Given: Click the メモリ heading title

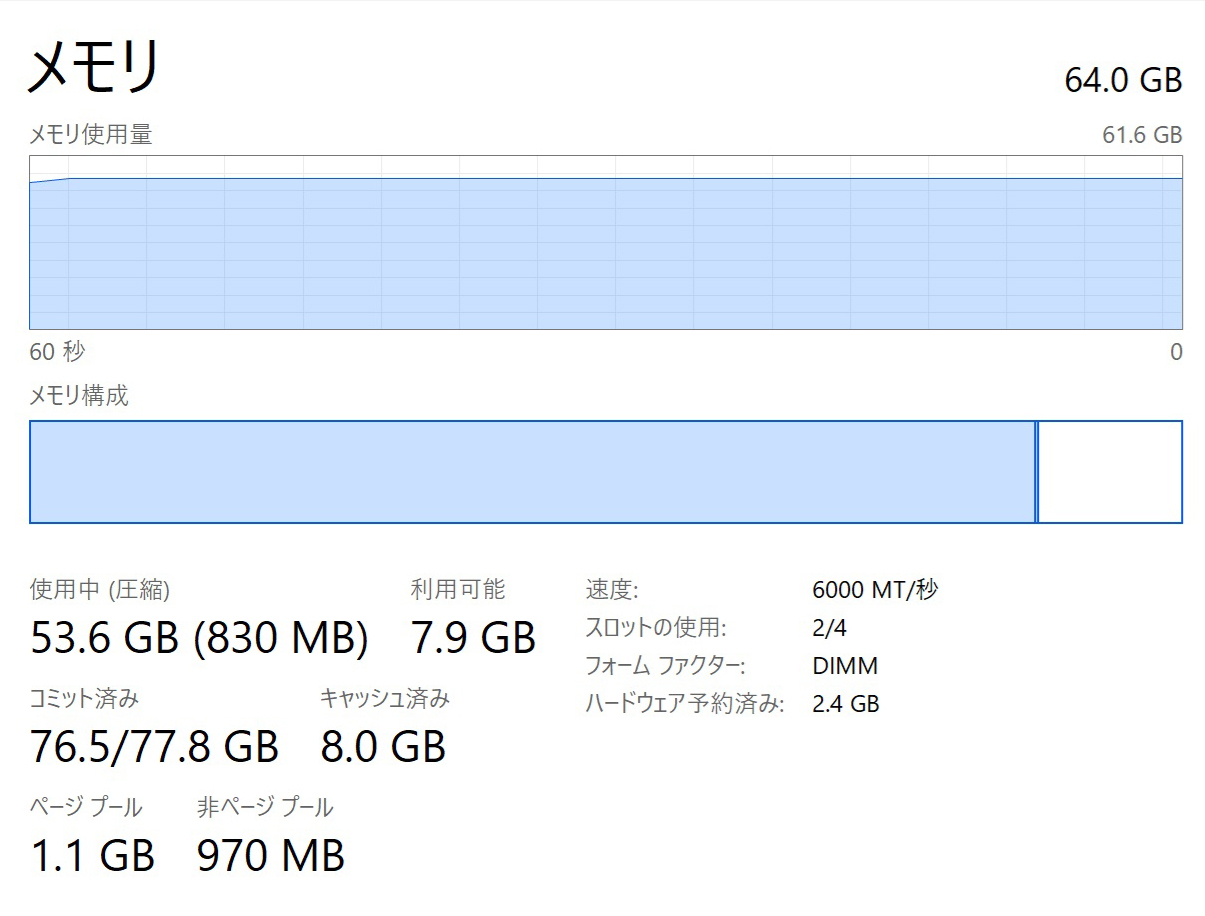Looking at the screenshot, I should coord(94,67).
